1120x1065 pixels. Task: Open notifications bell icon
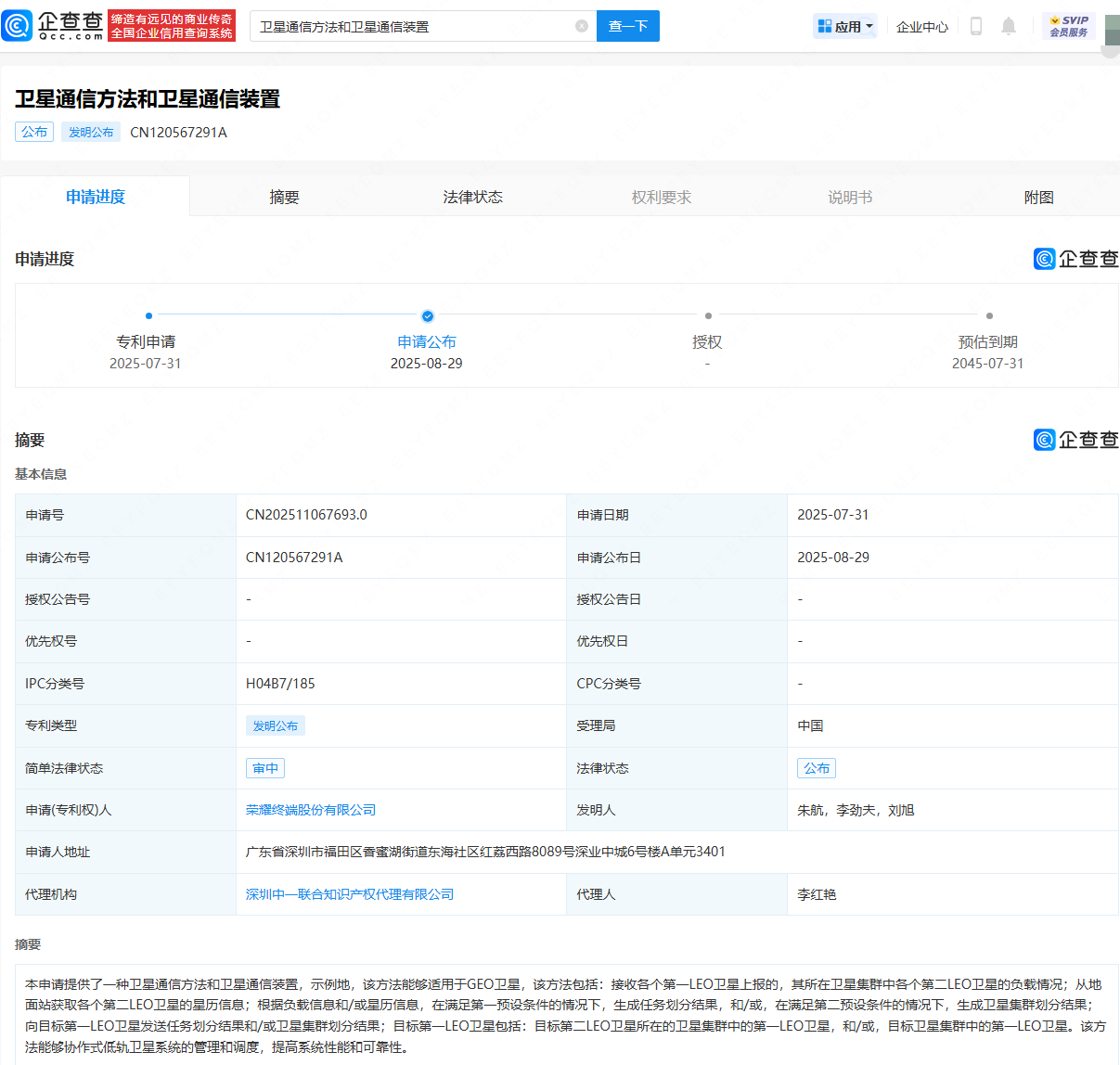click(x=1009, y=26)
